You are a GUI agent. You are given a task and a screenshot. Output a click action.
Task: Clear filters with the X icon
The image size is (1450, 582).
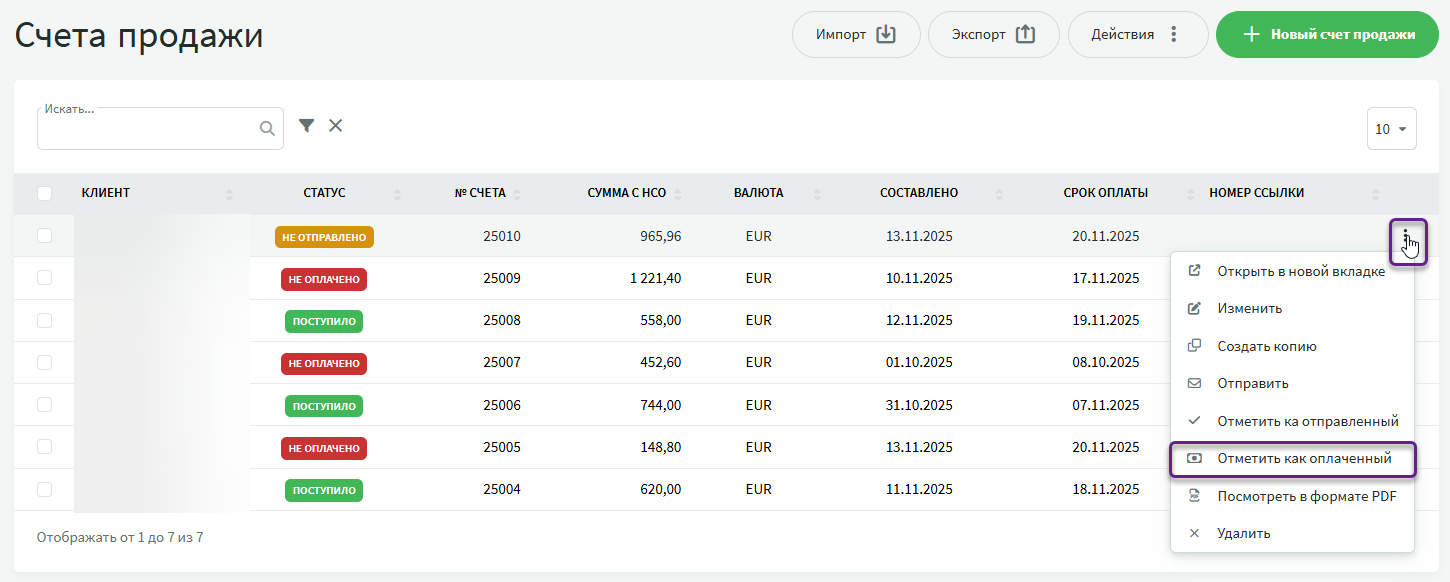pyautogui.click(x=336, y=126)
